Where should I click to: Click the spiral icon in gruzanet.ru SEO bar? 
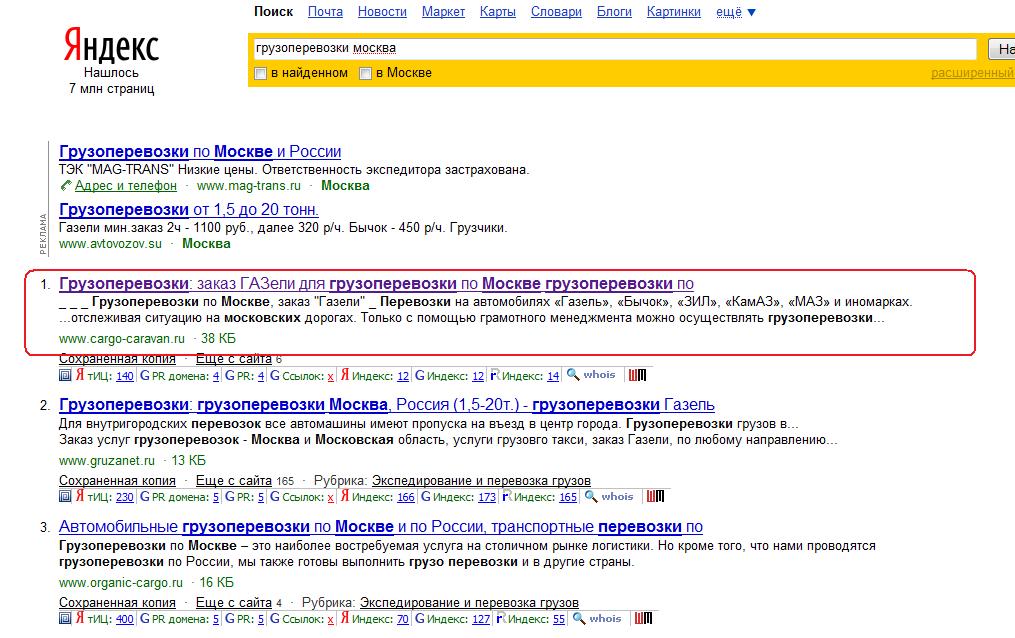tap(65, 496)
